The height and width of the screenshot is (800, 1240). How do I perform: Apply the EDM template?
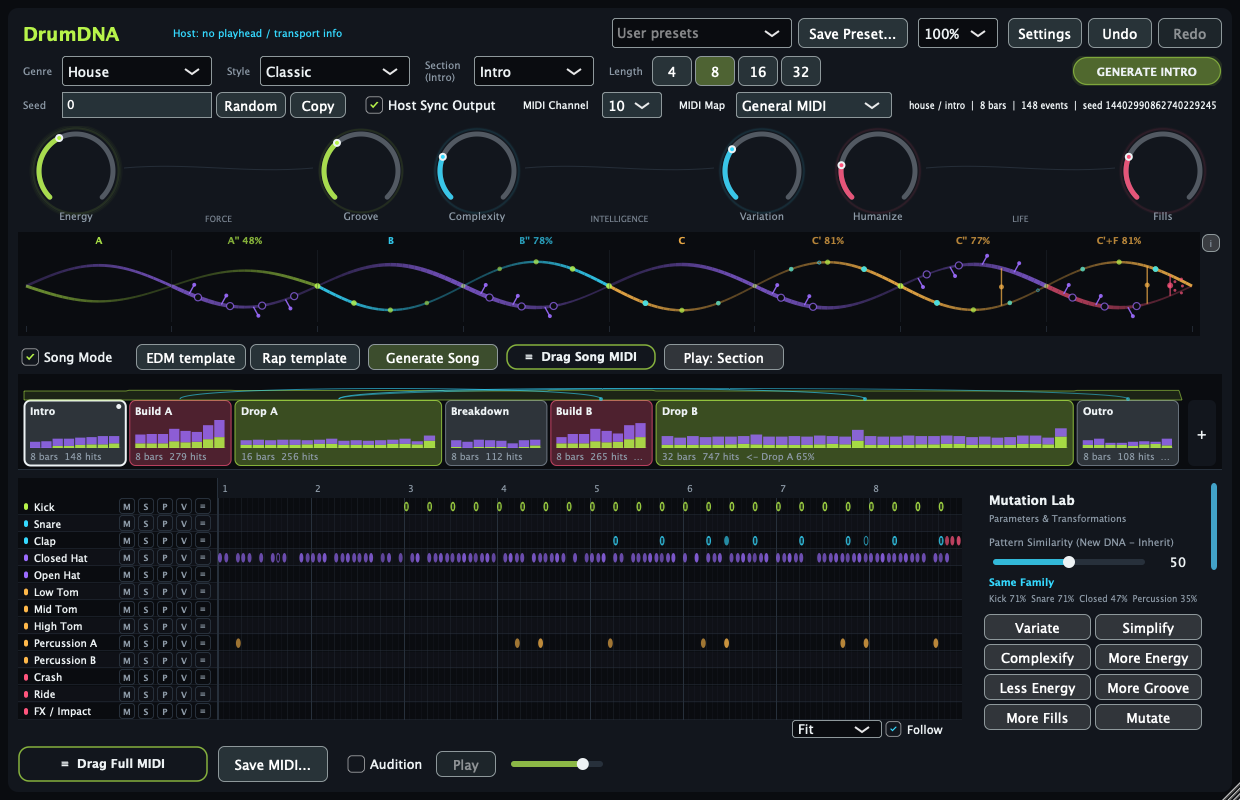191,357
